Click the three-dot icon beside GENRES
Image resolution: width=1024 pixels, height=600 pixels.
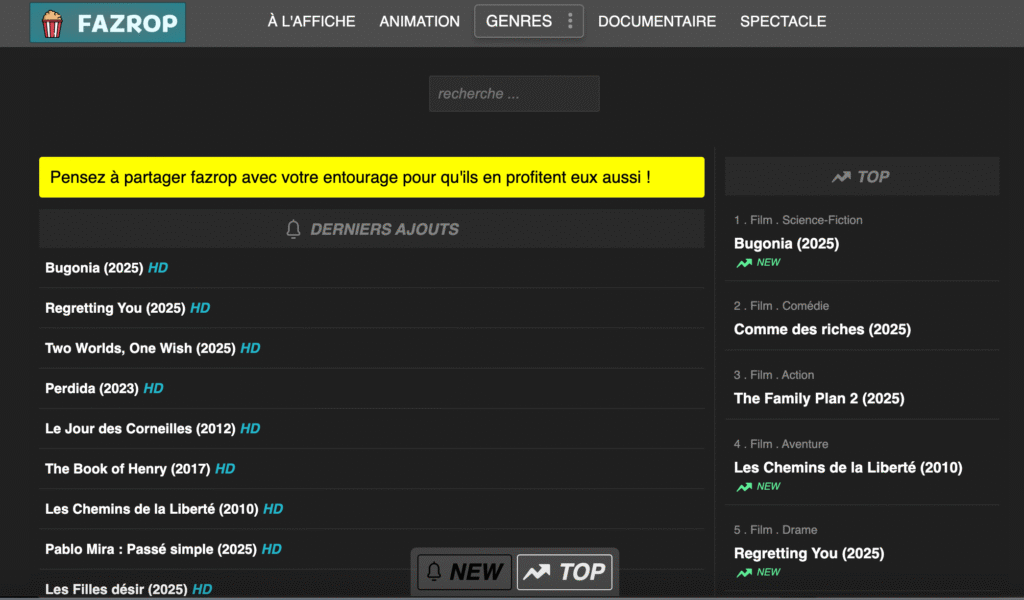point(570,21)
